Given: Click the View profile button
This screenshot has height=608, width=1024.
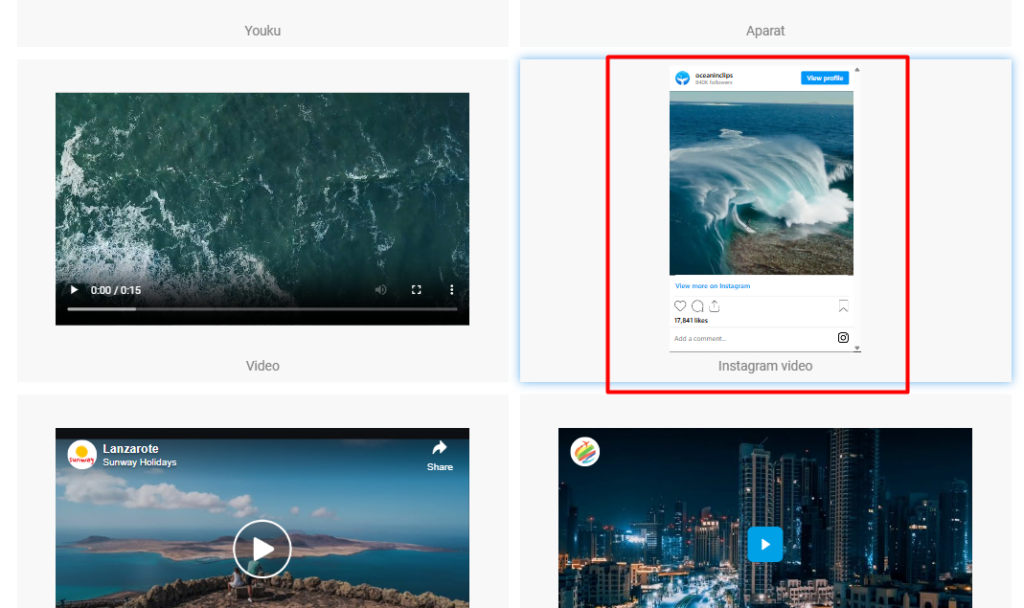Looking at the screenshot, I should pos(825,78).
